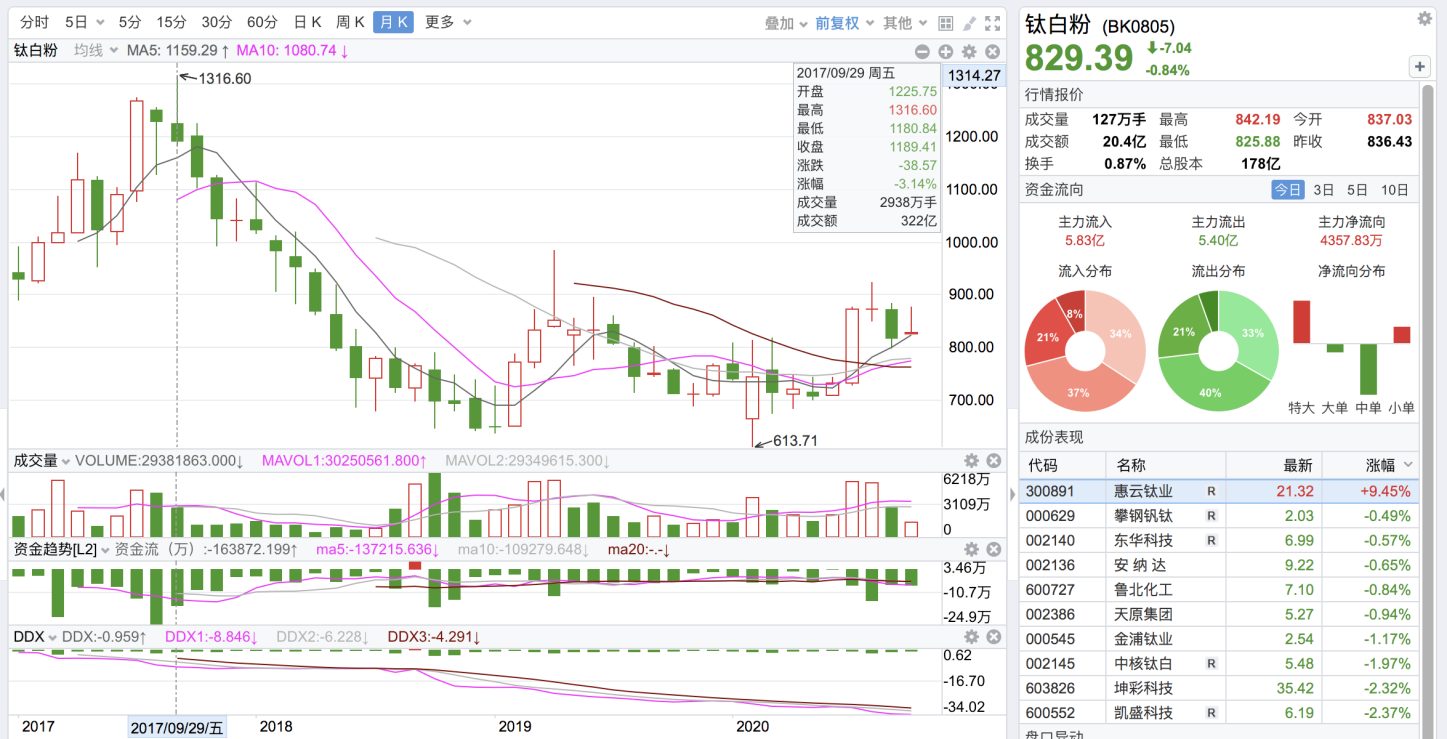Switch fund flow period to 5日
The image size is (1447, 739).
pyautogui.click(x=1357, y=190)
